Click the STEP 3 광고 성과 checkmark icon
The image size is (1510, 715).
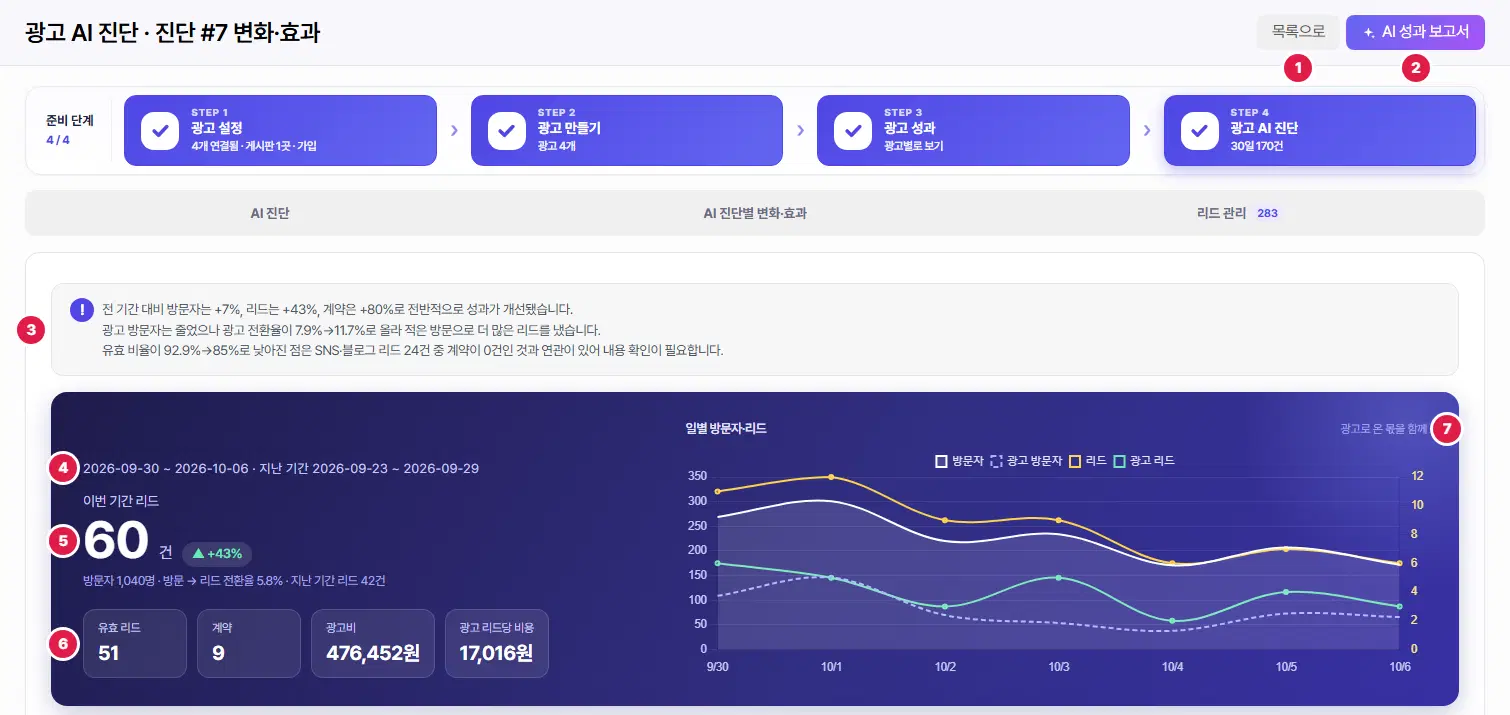[853, 131]
